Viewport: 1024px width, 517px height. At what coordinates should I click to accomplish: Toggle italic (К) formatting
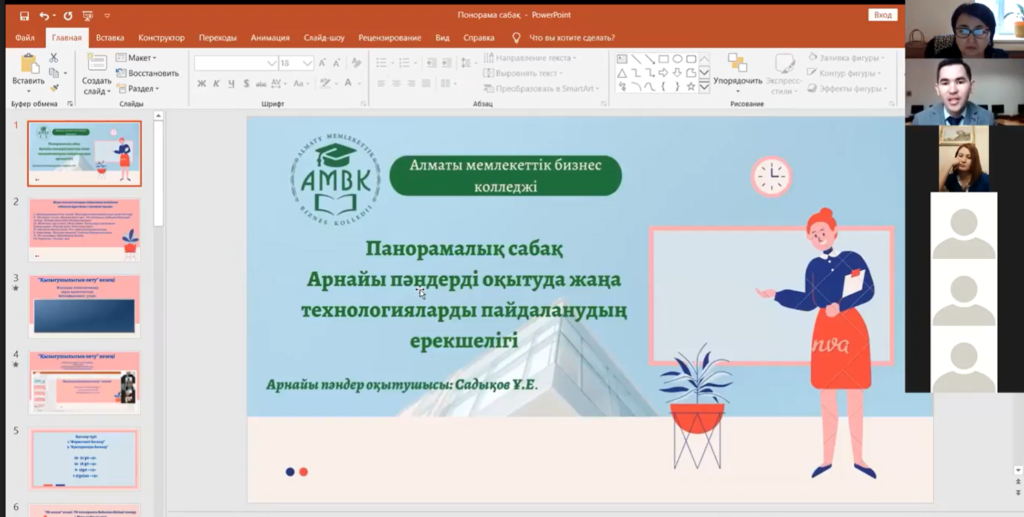click(x=216, y=84)
